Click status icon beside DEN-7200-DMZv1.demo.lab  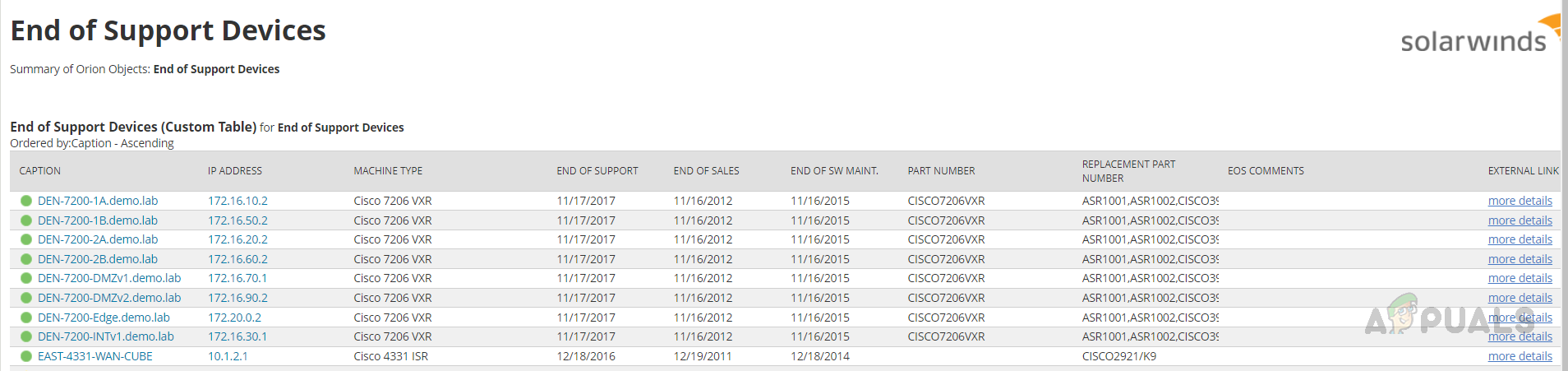coord(26,278)
